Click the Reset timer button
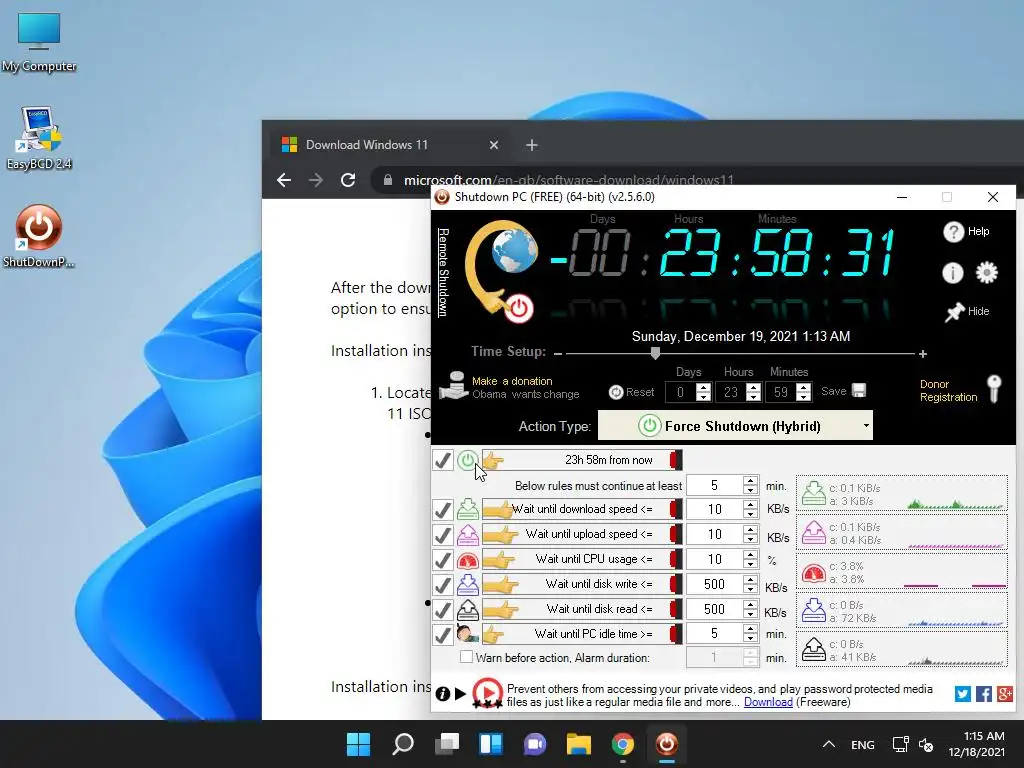 [x=631, y=392]
